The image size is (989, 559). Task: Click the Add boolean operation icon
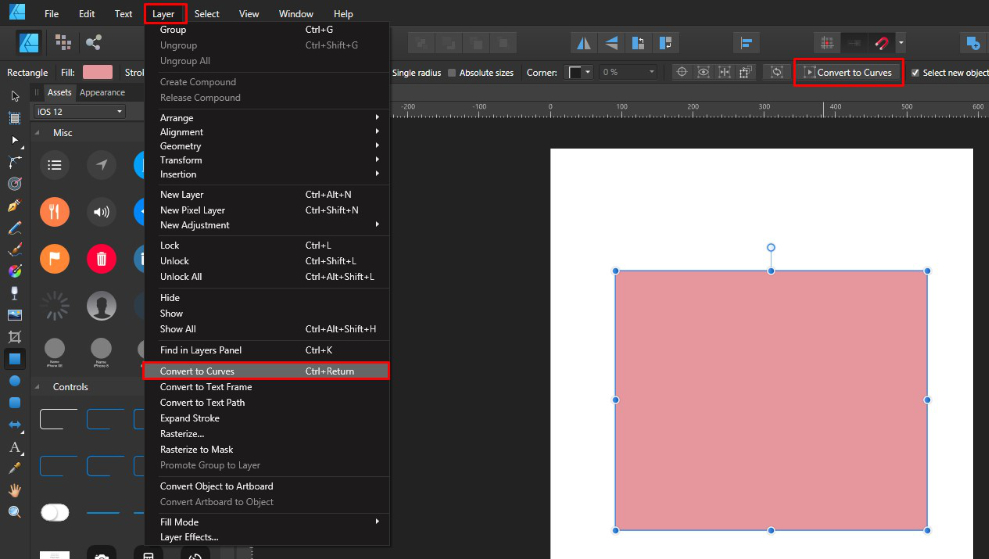pyautogui.click(x=973, y=43)
